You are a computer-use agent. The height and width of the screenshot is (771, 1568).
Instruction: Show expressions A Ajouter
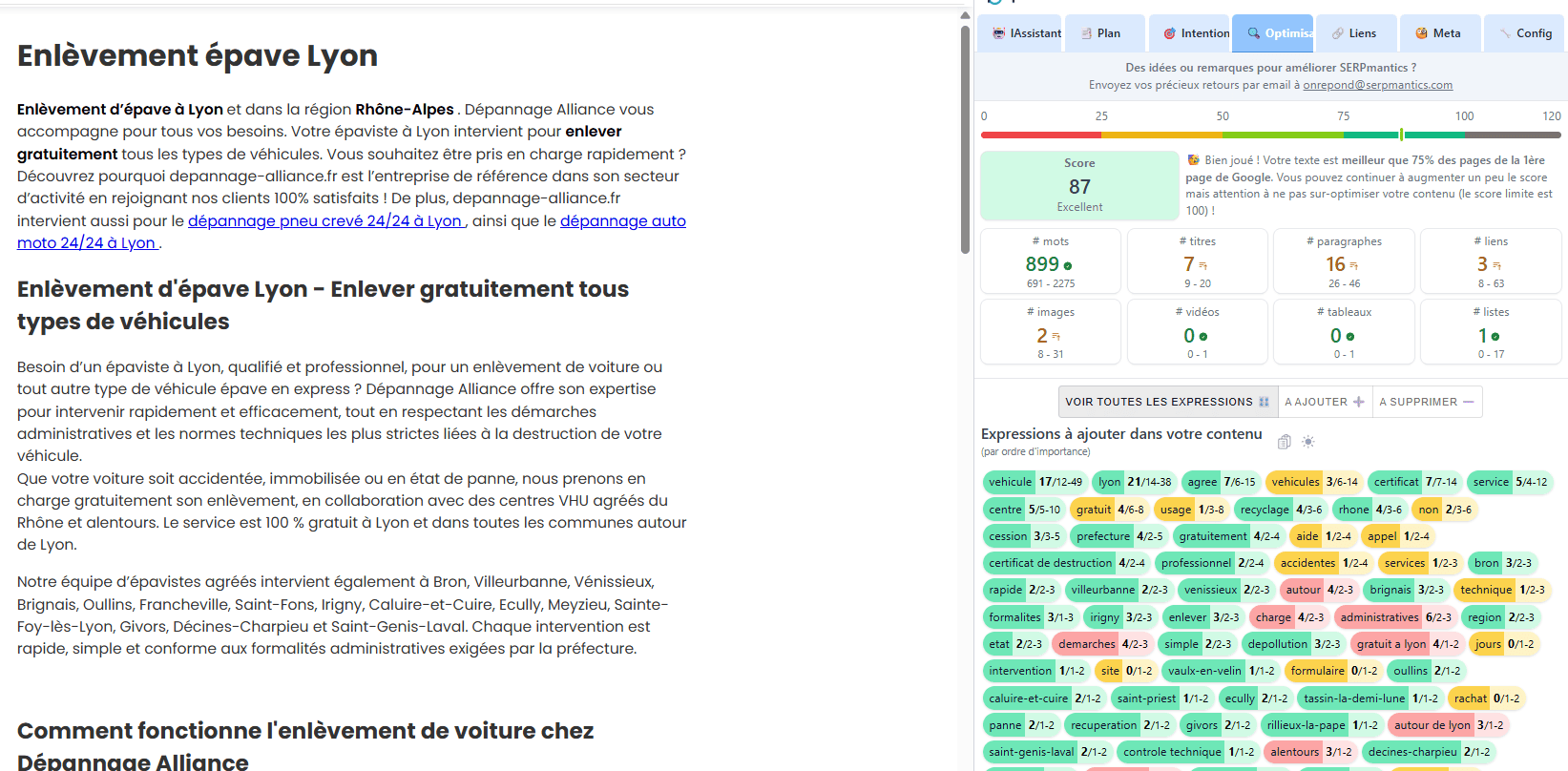pos(1325,402)
